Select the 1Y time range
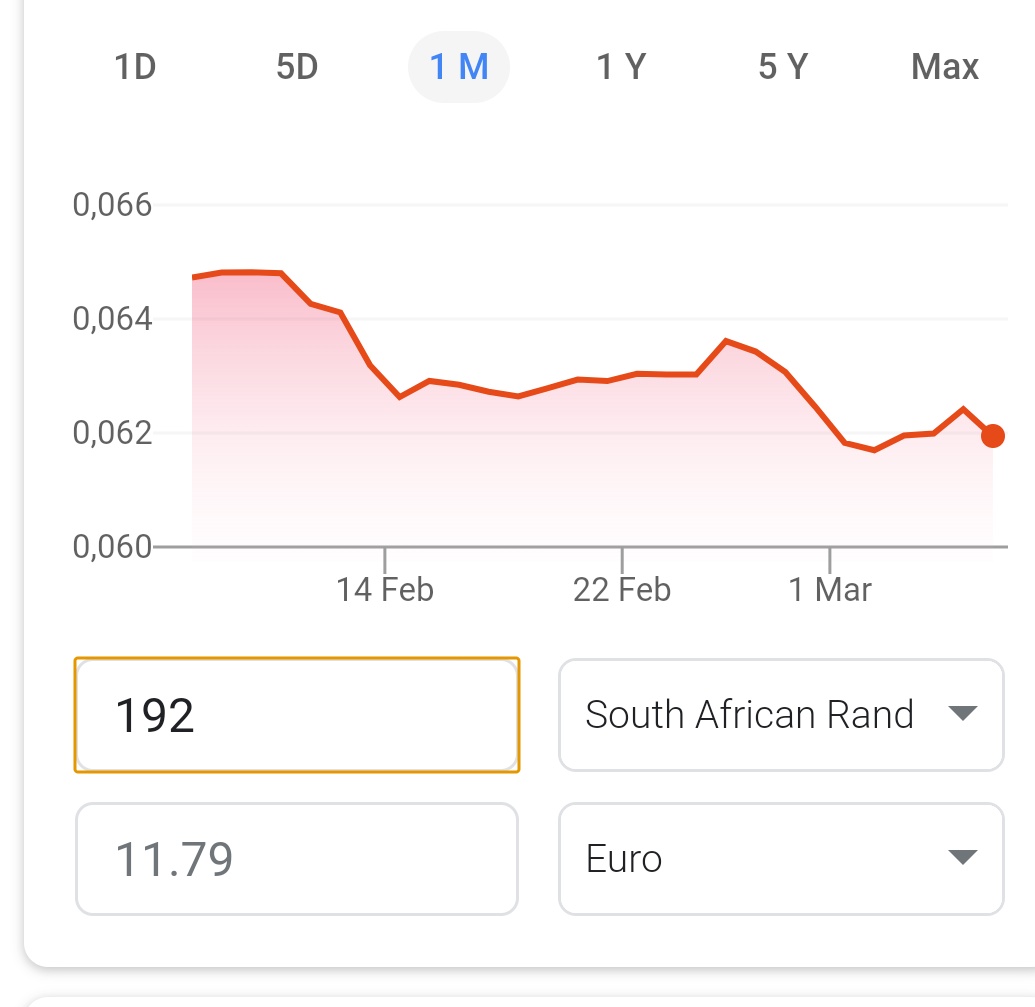This screenshot has height=1007, width=1035. pyautogui.click(x=620, y=66)
